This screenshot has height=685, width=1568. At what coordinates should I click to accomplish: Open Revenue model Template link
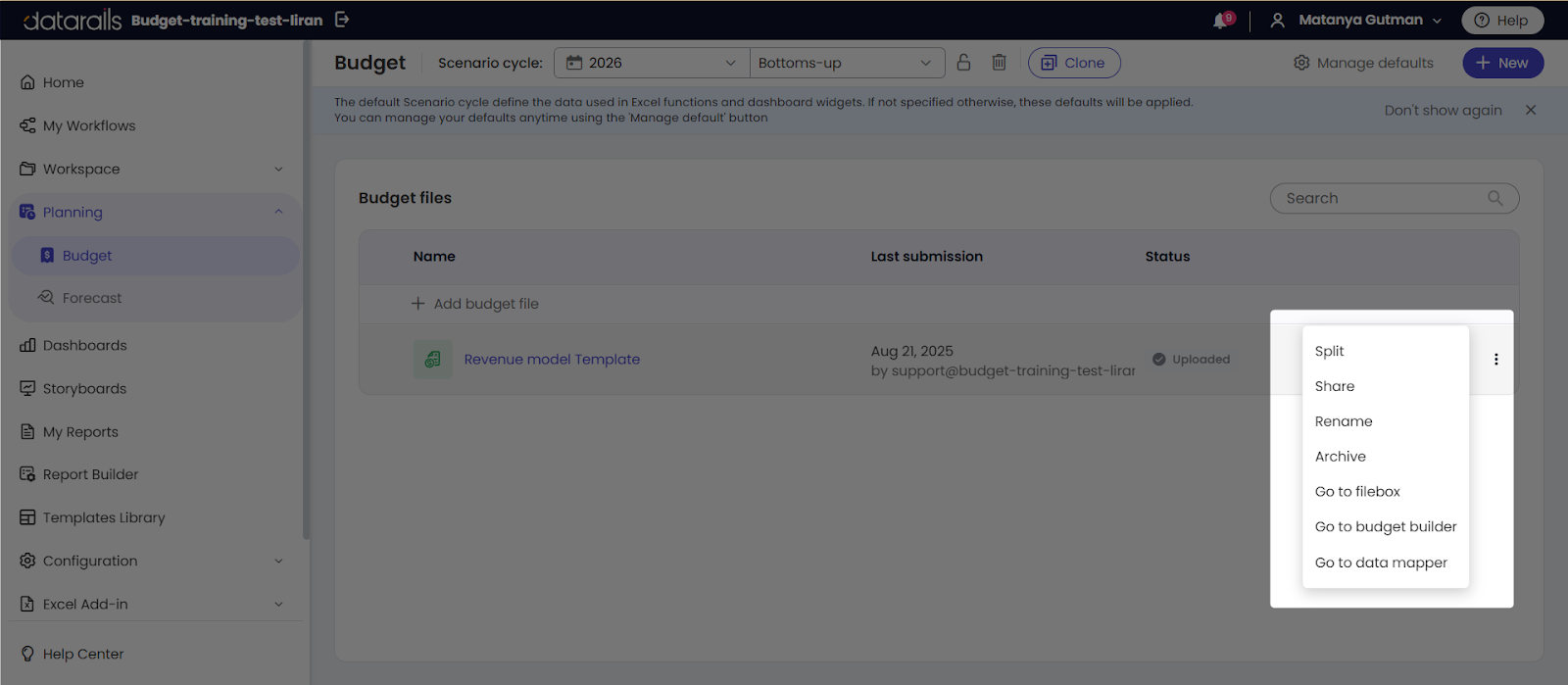pyautogui.click(x=552, y=360)
